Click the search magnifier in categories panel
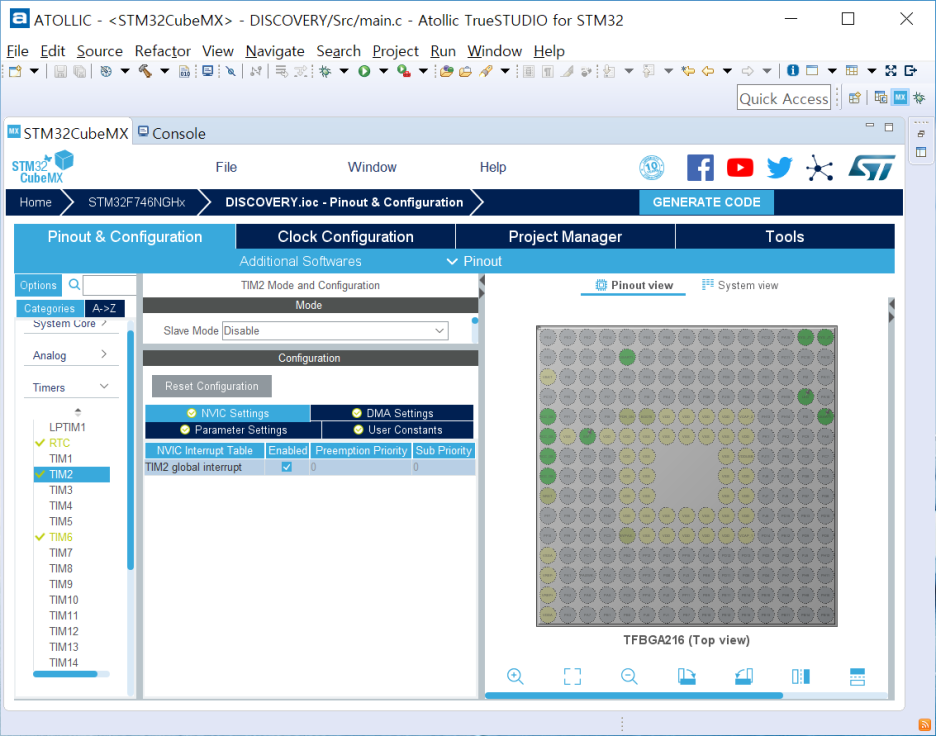The width and height of the screenshot is (936, 736). pyautogui.click(x=74, y=285)
